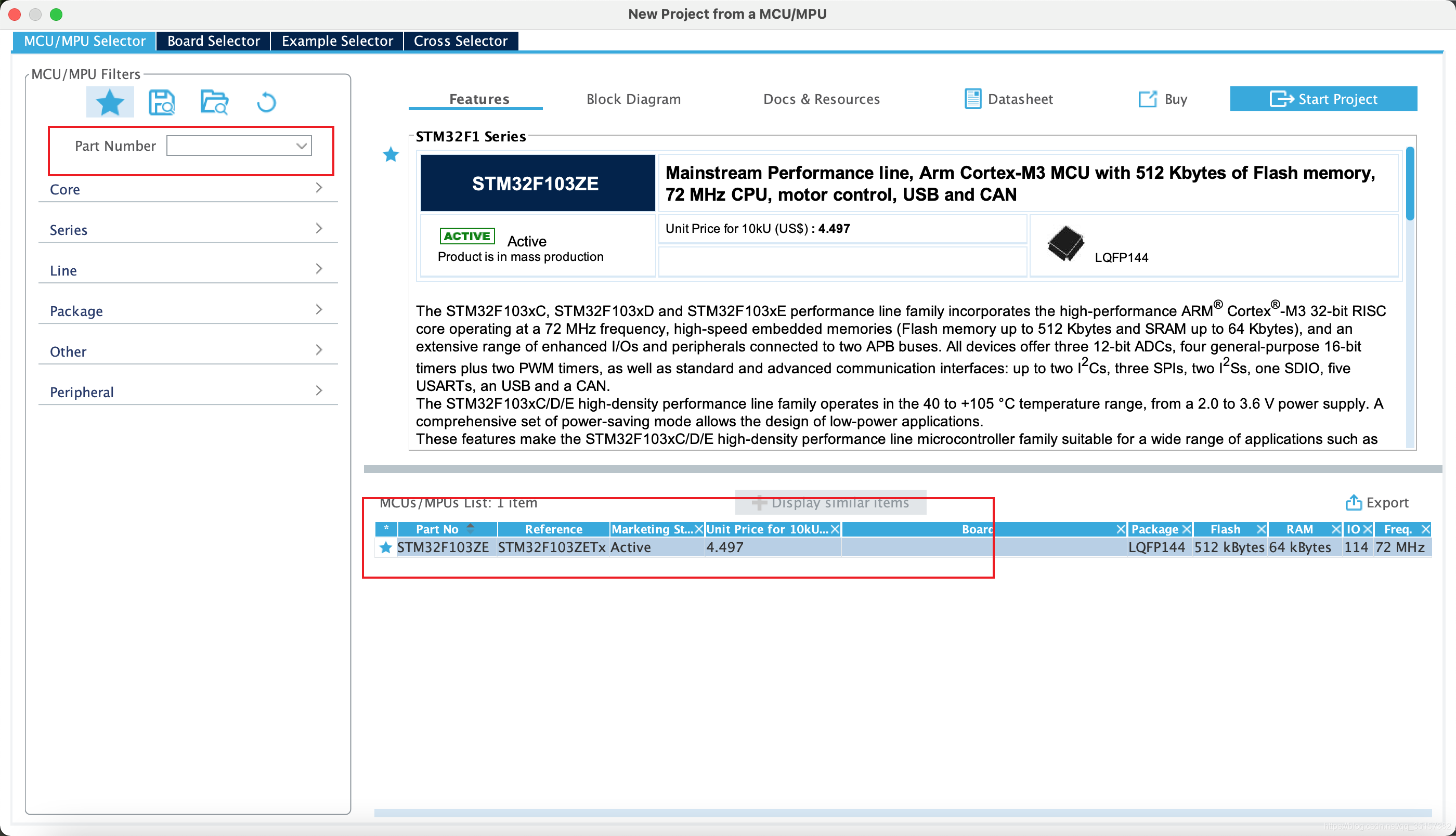Viewport: 1456px width, 836px height.
Task: Click the reset filters refresh icon
Action: click(266, 102)
